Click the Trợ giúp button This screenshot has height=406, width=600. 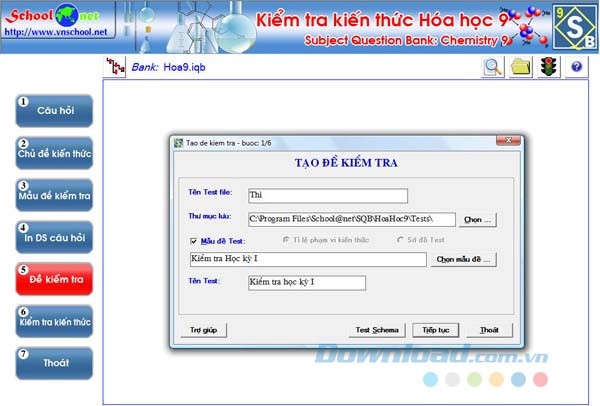[204, 330]
